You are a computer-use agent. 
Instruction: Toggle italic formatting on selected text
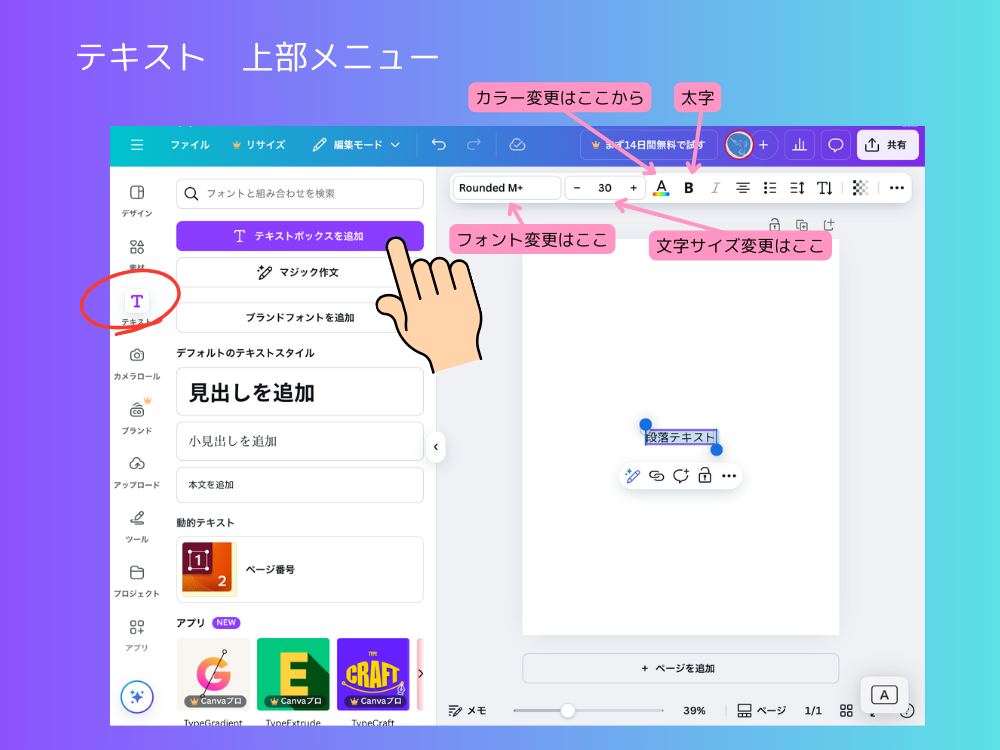(715, 188)
